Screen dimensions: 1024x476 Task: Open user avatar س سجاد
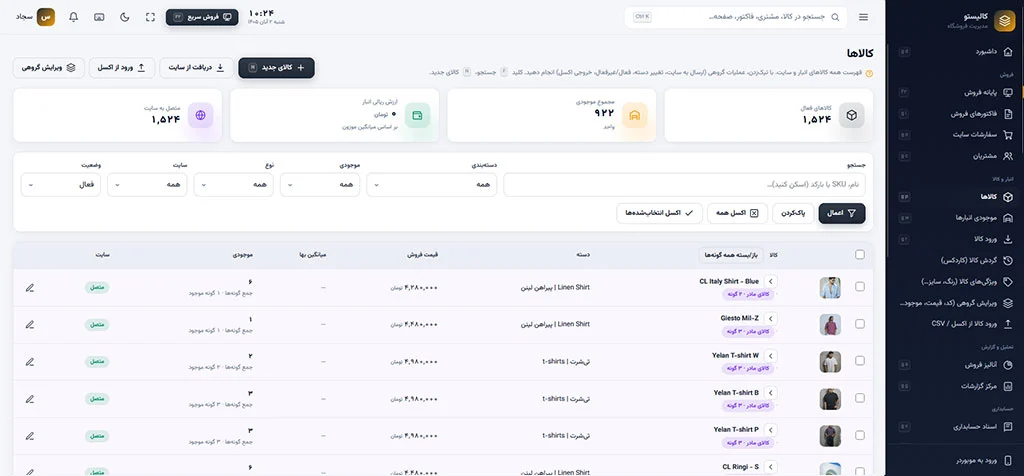pos(35,17)
